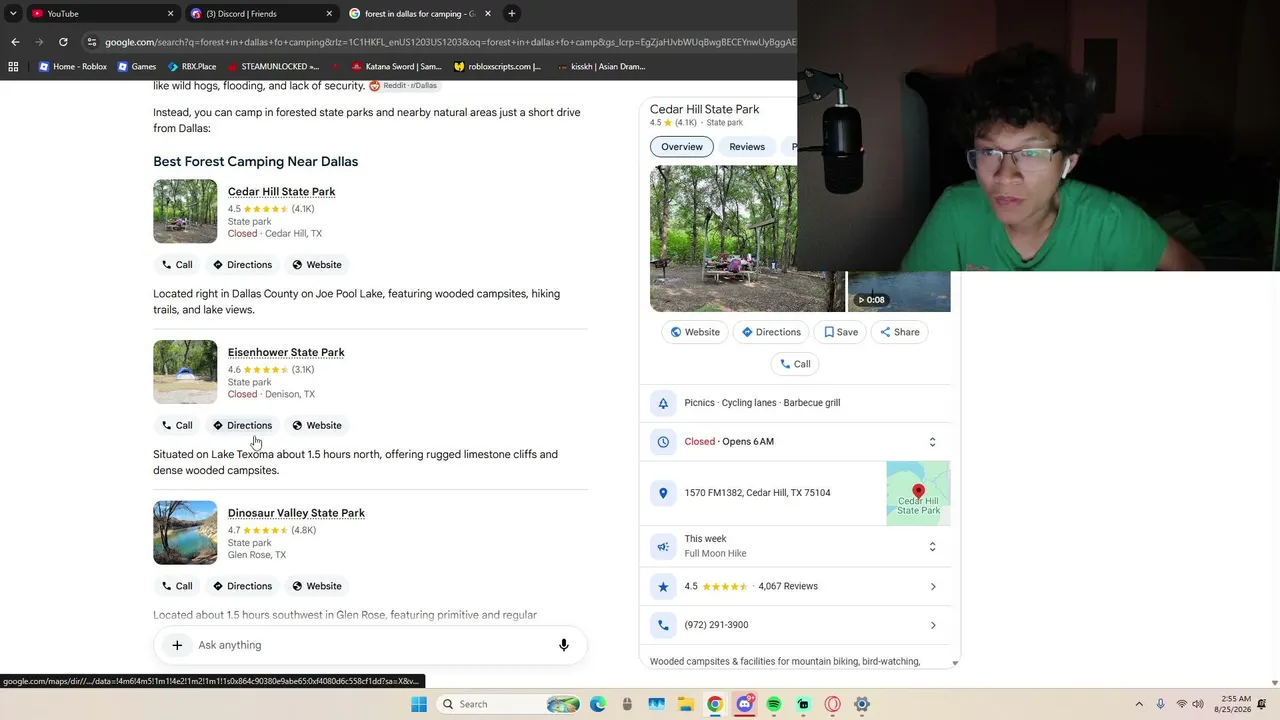This screenshot has height=720, width=1280.
Task: Open Website button in the park side panel
Action: pos(695,332)
